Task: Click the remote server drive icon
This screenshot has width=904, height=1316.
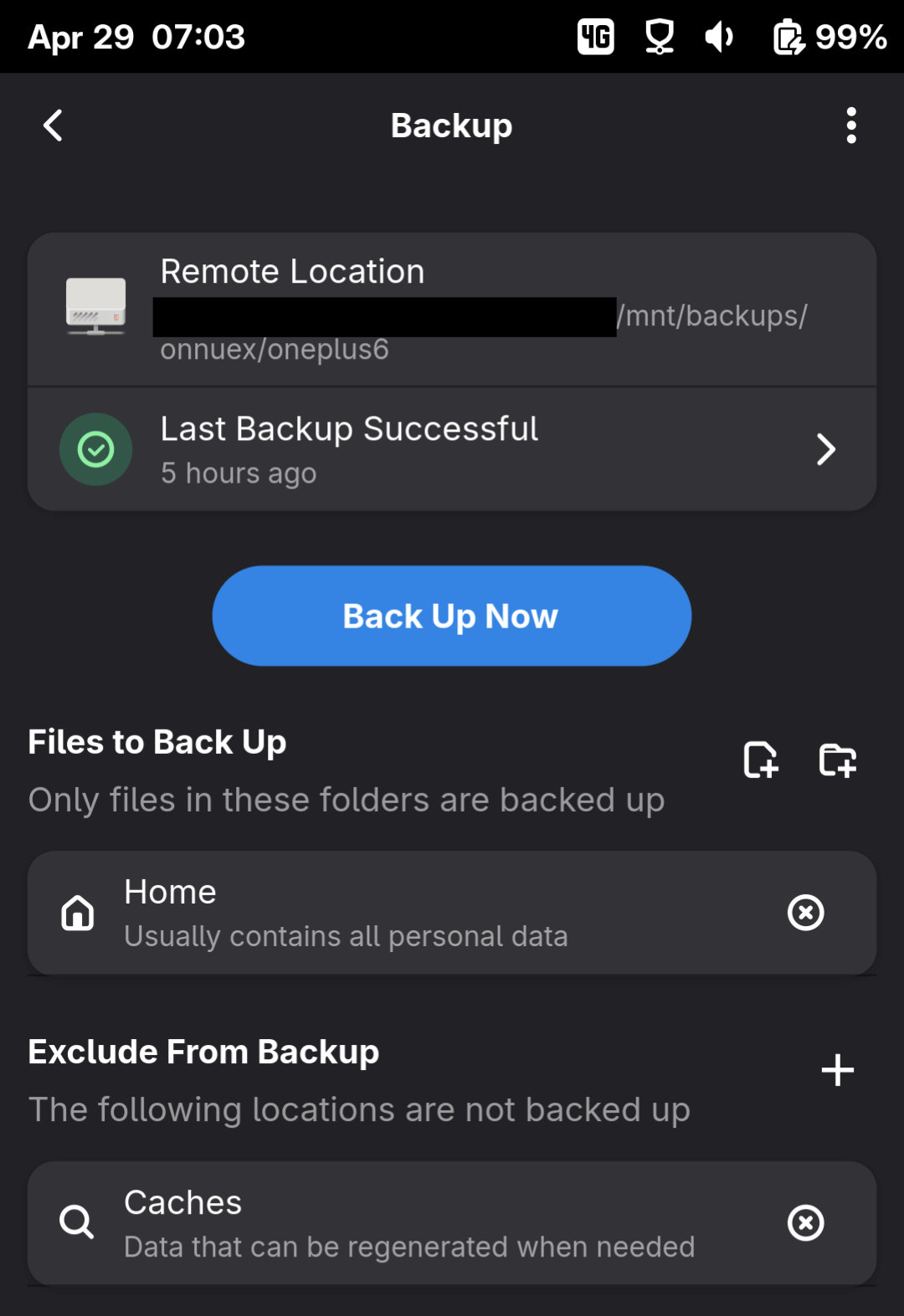Action: click(95, 306)
